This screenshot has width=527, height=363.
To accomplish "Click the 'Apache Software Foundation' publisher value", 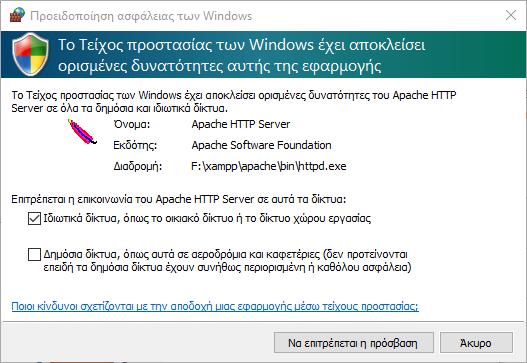I will click(261, 145).
